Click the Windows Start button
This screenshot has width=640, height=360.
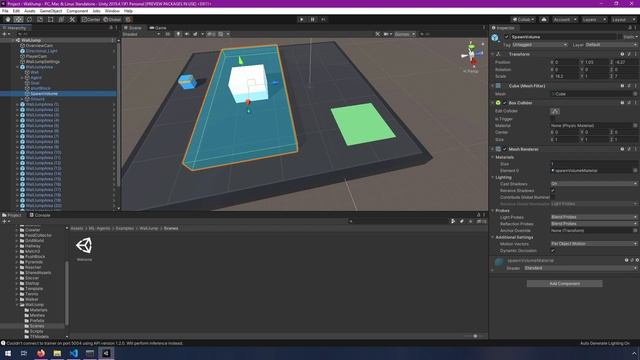point(8,353)
